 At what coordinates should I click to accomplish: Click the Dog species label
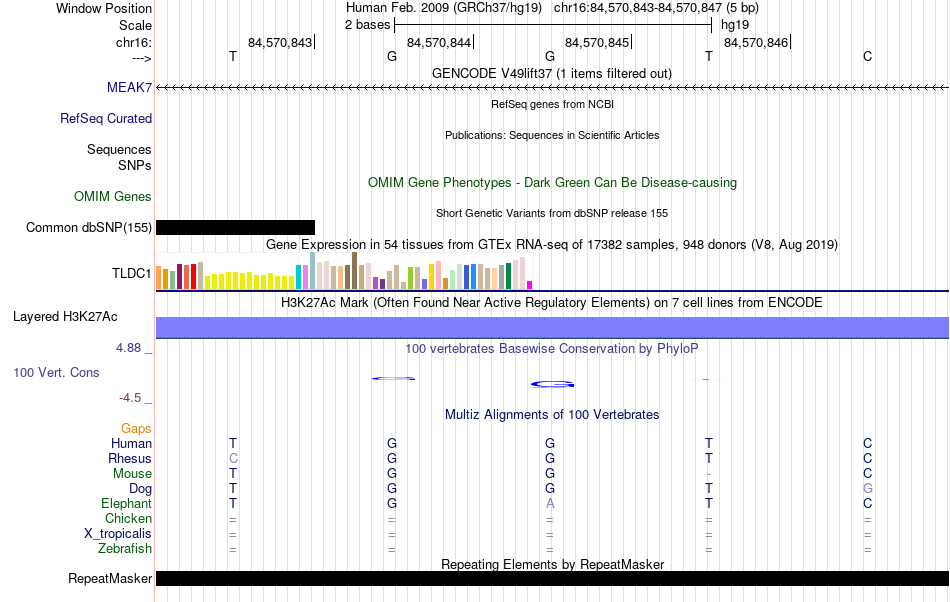(140, 488)
